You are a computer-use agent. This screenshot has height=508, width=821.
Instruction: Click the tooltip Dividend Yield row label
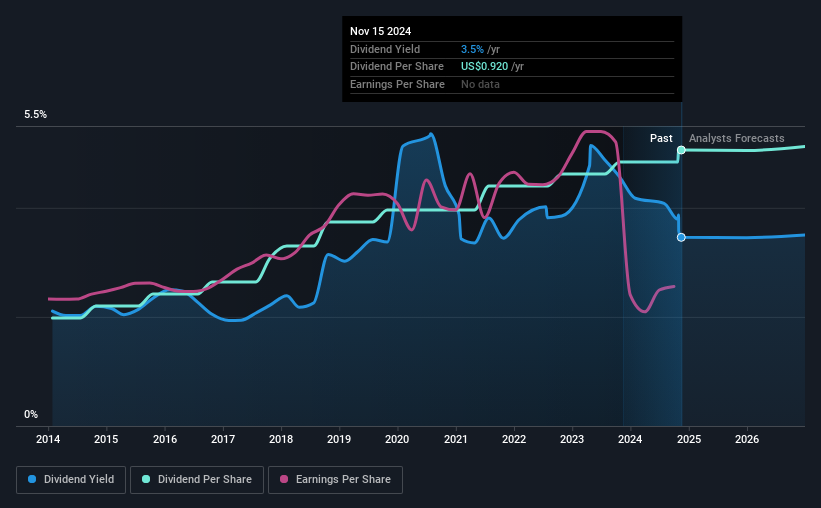point(385,49)
